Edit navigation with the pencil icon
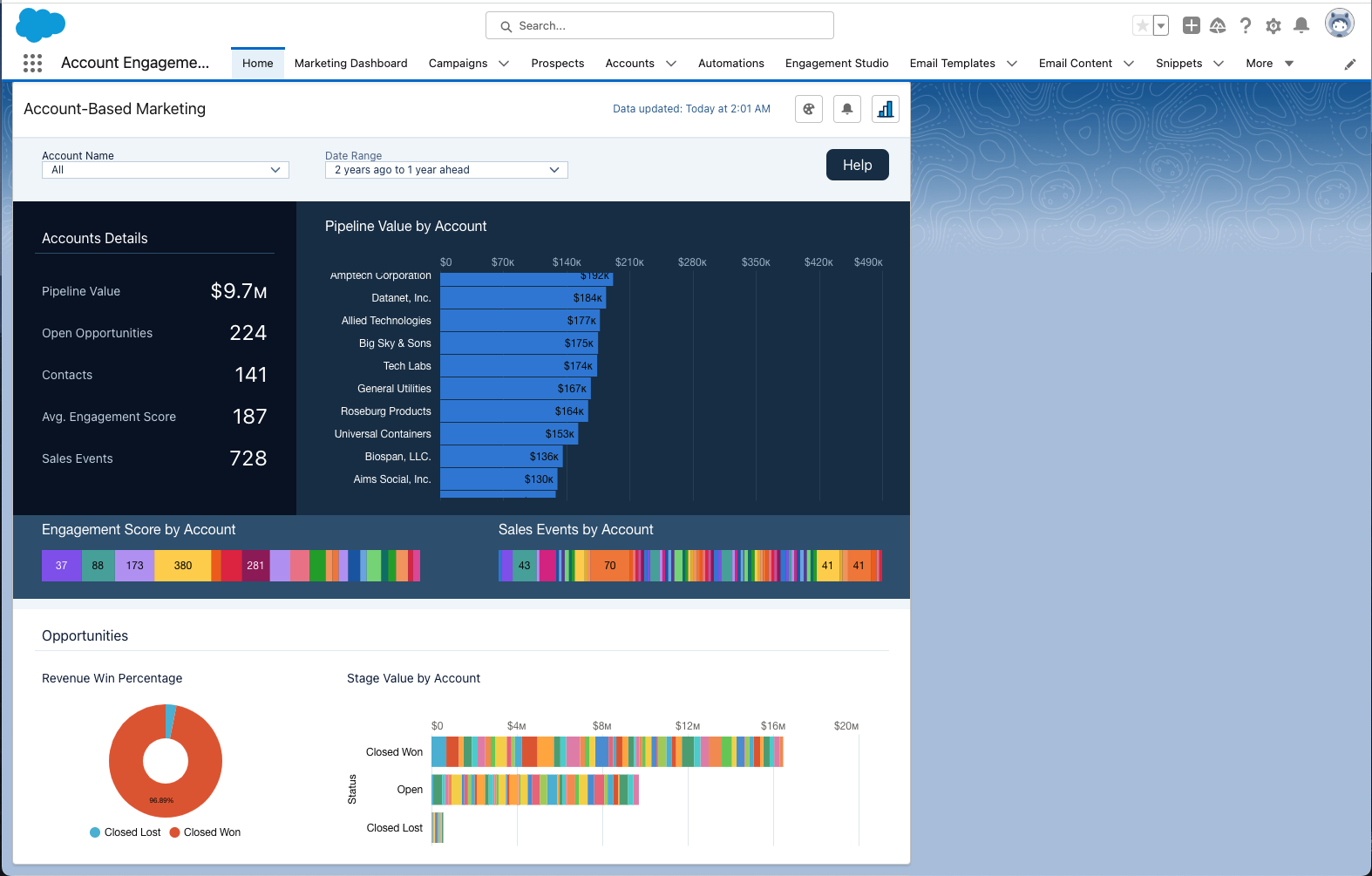Viewport: 1372px width, 876px height. 1349,64
